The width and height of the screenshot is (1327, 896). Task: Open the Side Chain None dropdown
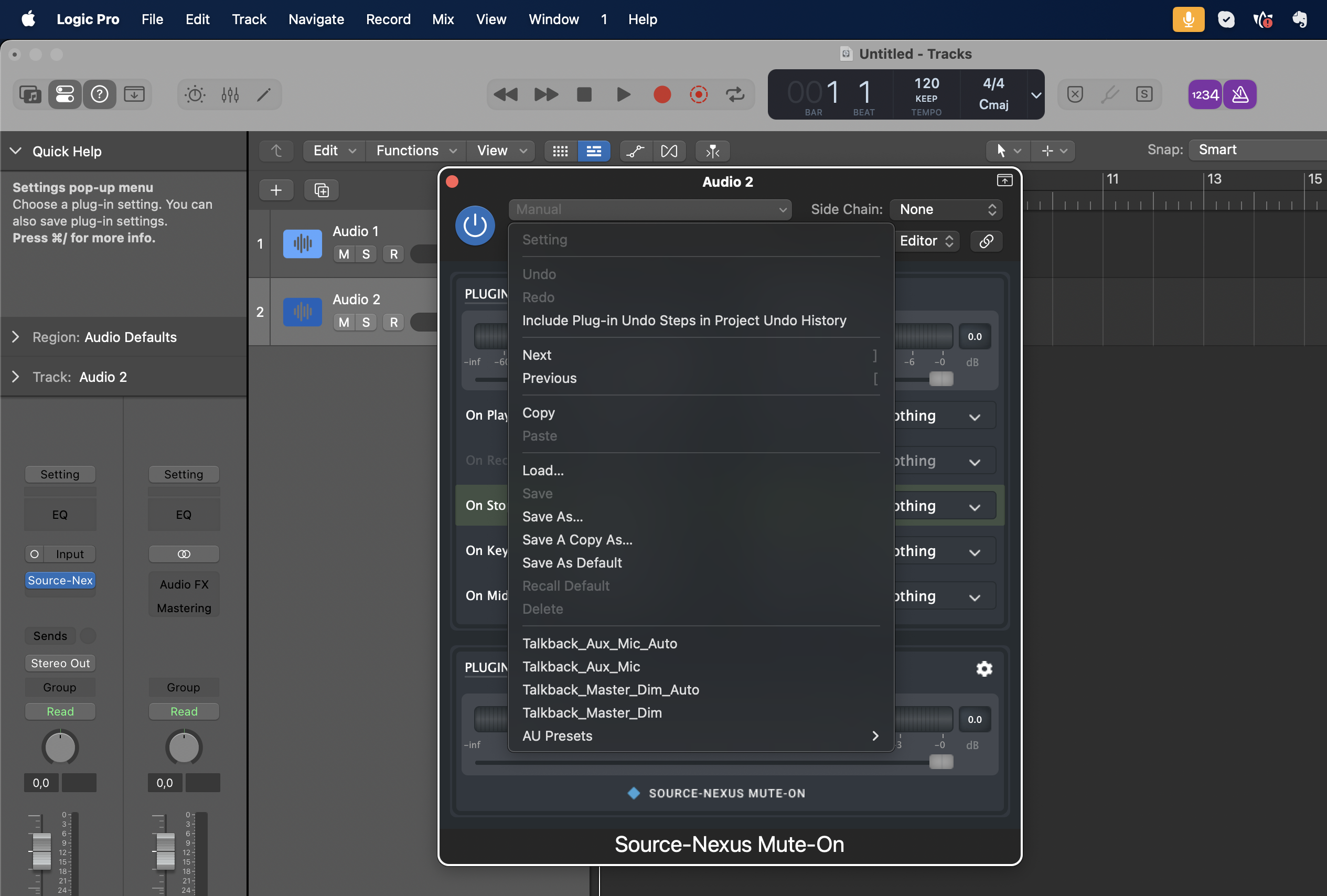(x=946, y=210)
